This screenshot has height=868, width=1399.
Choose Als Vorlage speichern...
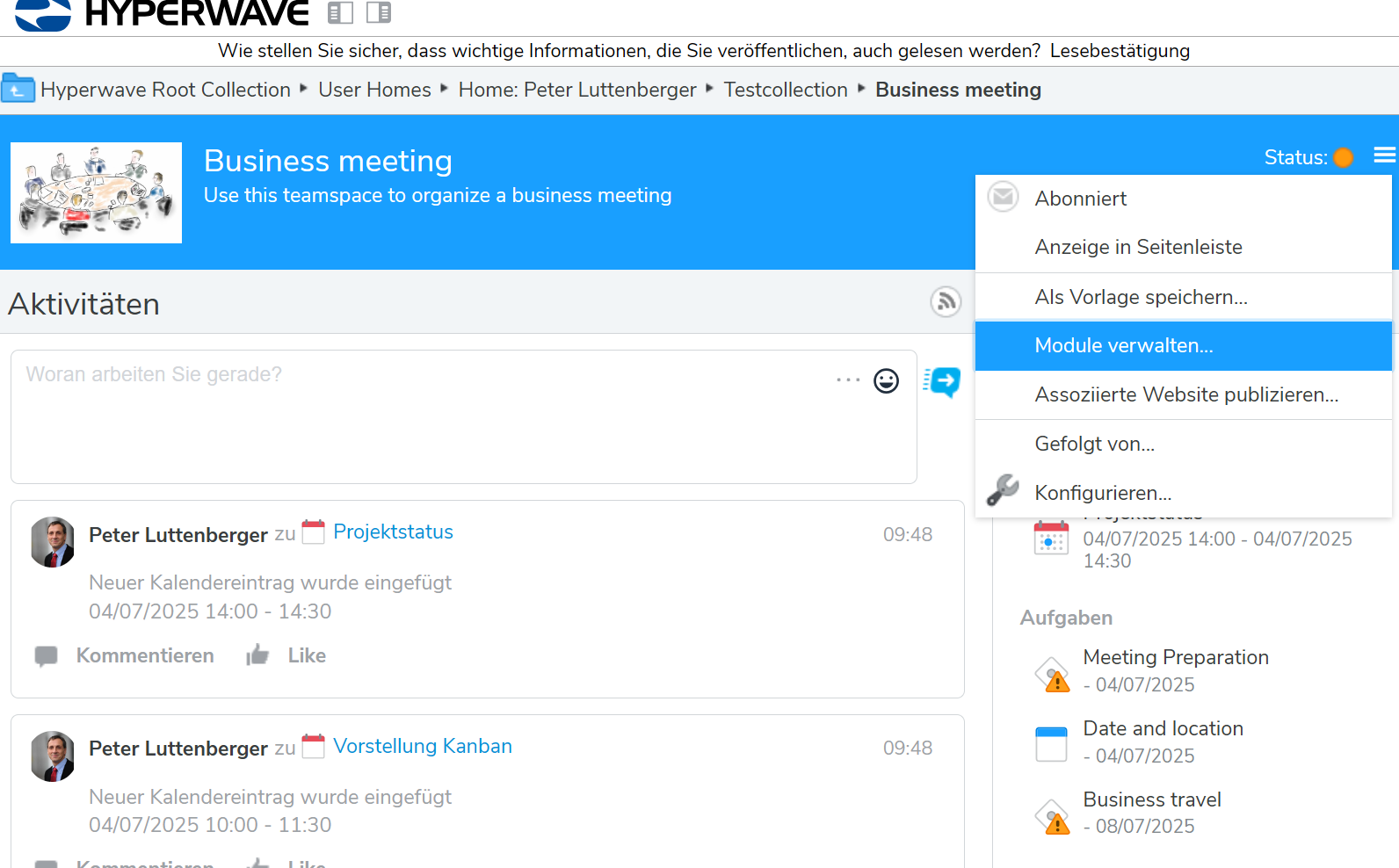pos(1184,297)
